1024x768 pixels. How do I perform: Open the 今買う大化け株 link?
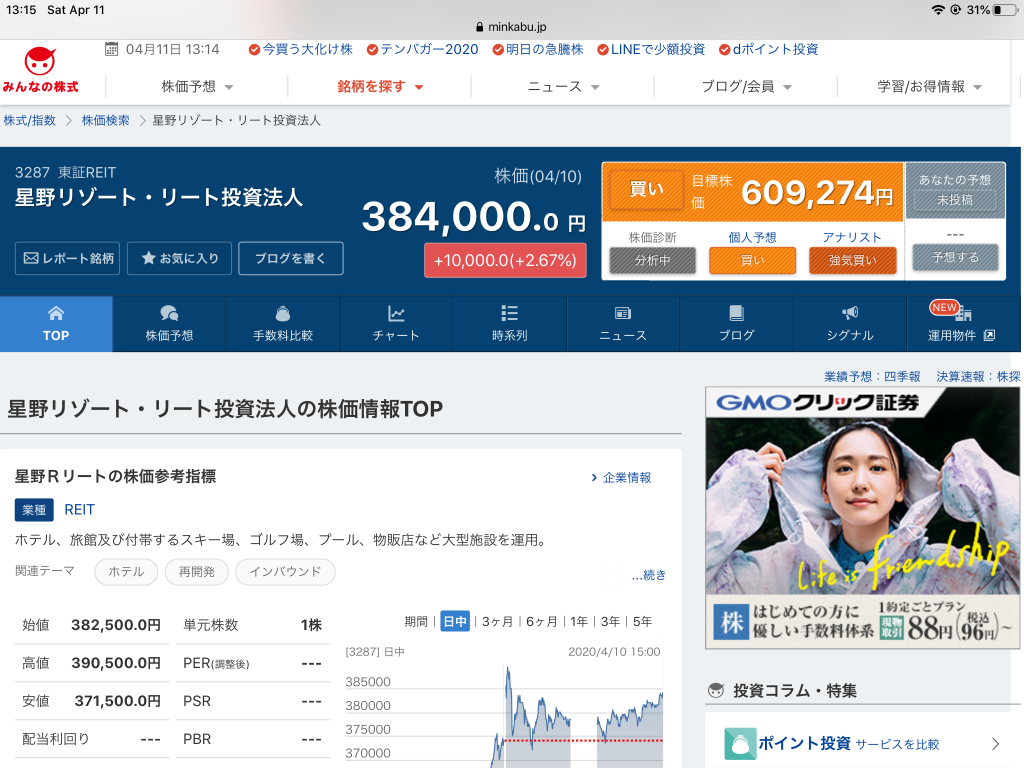coord(301,49)
